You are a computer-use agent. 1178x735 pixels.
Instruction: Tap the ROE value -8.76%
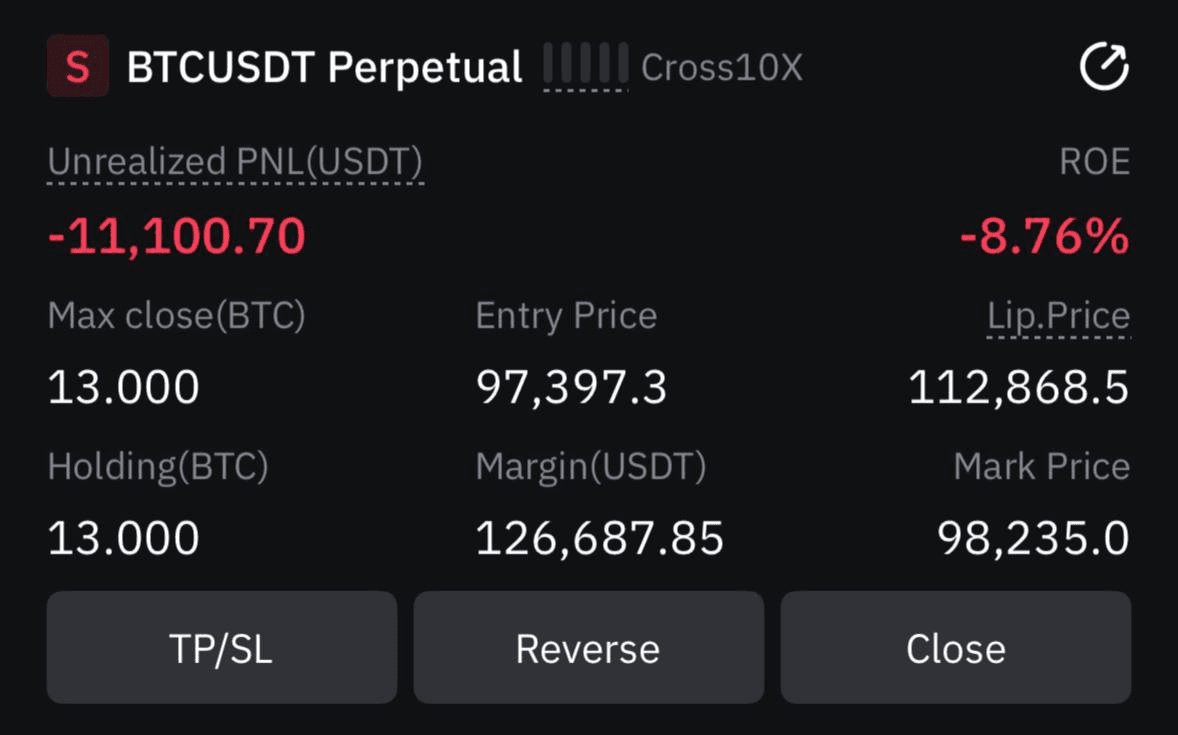click(1044, 236)
